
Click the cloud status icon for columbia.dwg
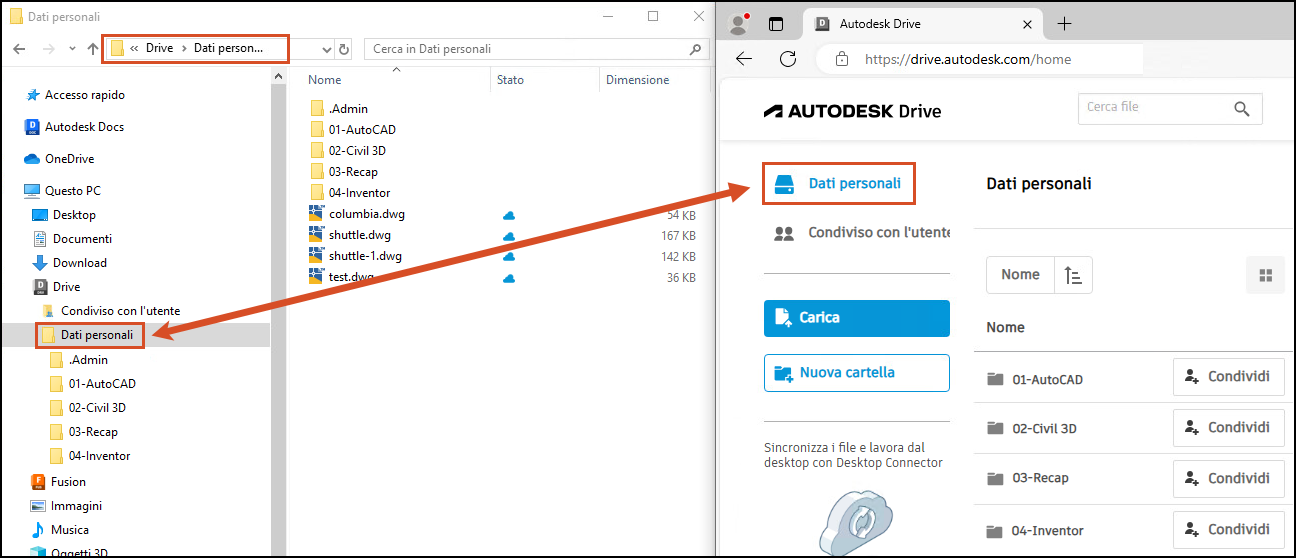(509, 215)
